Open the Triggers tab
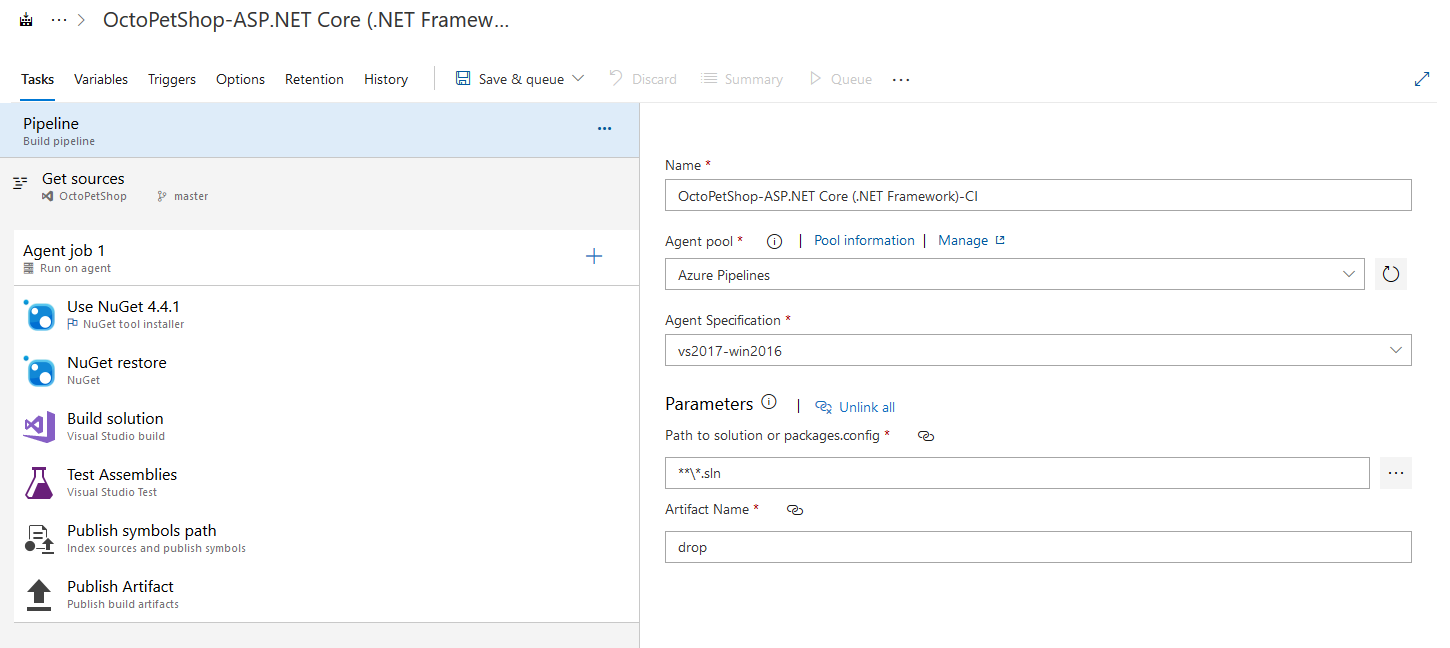 coord(171,78)
